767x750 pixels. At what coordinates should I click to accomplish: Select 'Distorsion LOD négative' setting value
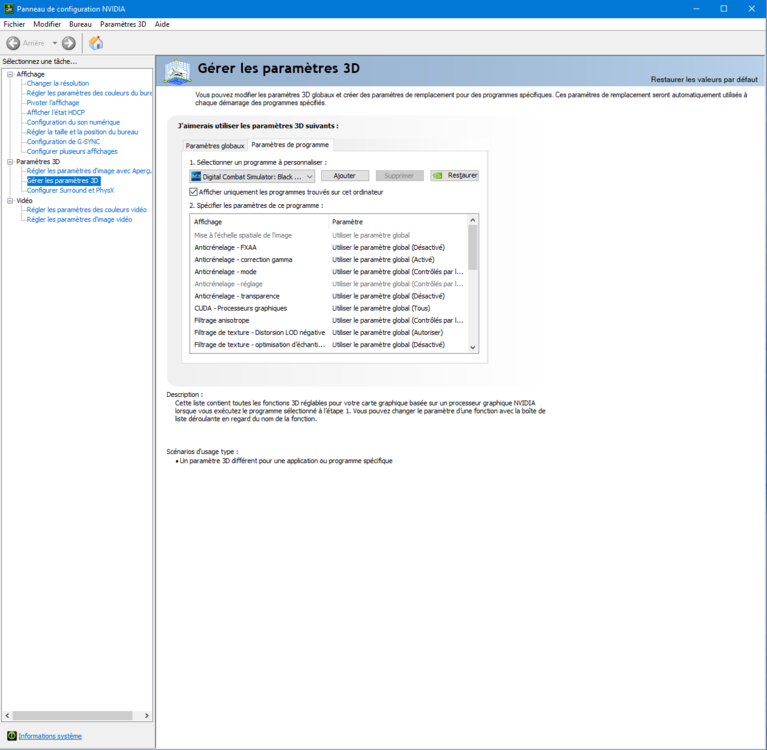point(387,333)
